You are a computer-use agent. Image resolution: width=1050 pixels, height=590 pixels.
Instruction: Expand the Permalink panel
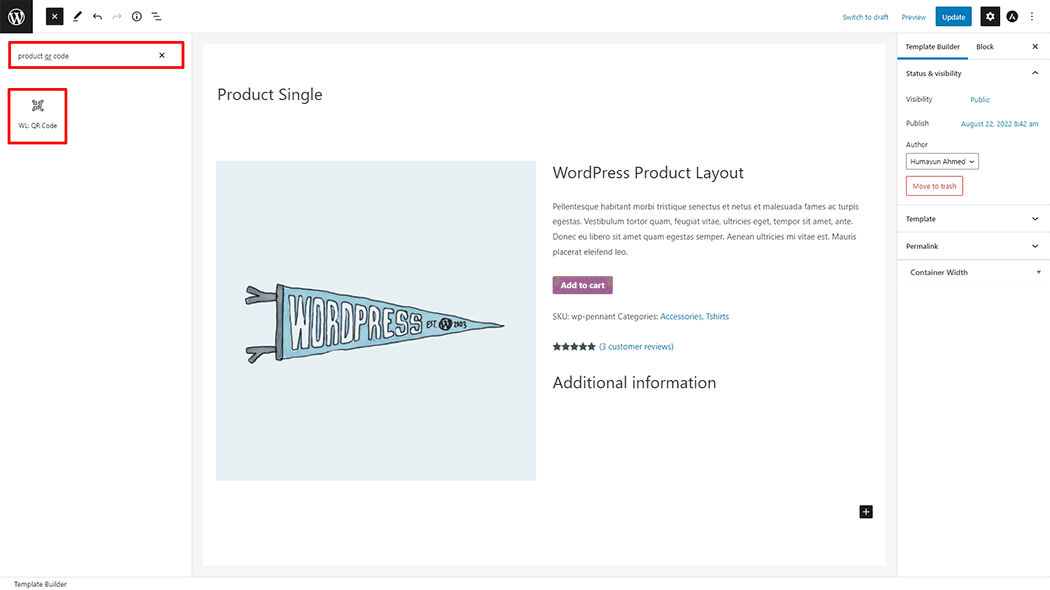click(972, 246)
